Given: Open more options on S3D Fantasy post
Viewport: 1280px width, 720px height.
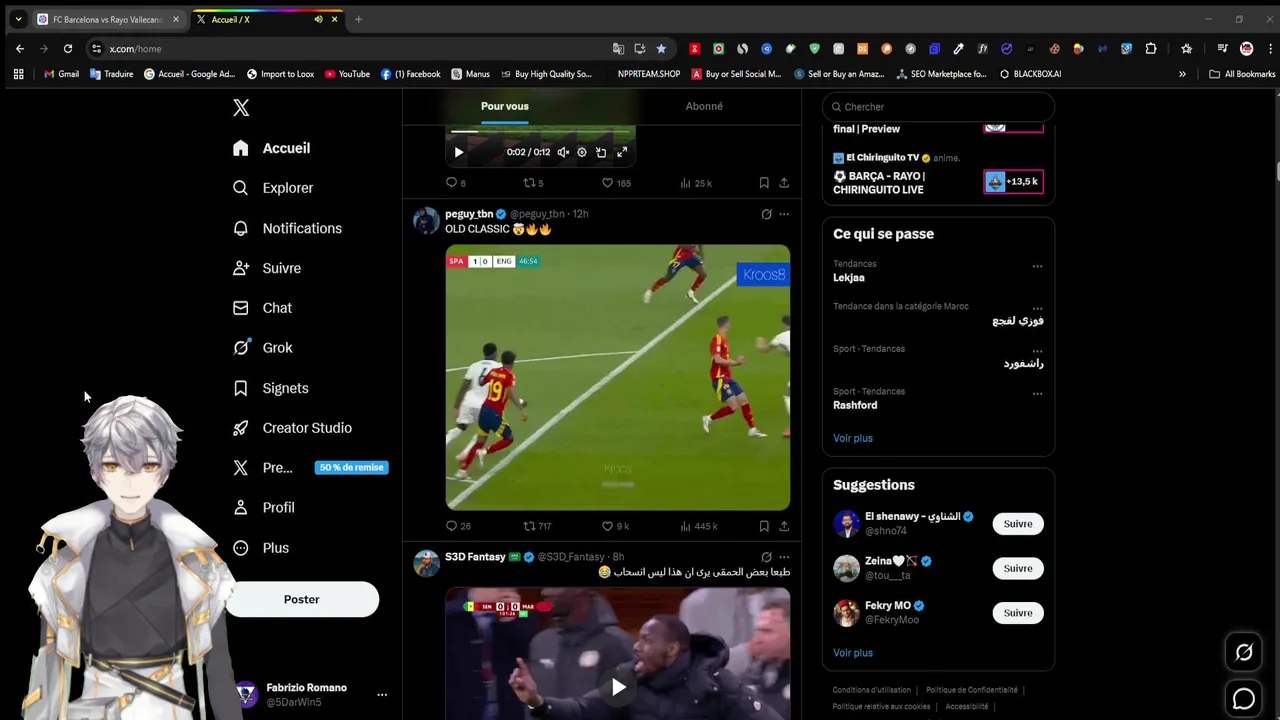Looking at the screenshot, I should [784, 557].
